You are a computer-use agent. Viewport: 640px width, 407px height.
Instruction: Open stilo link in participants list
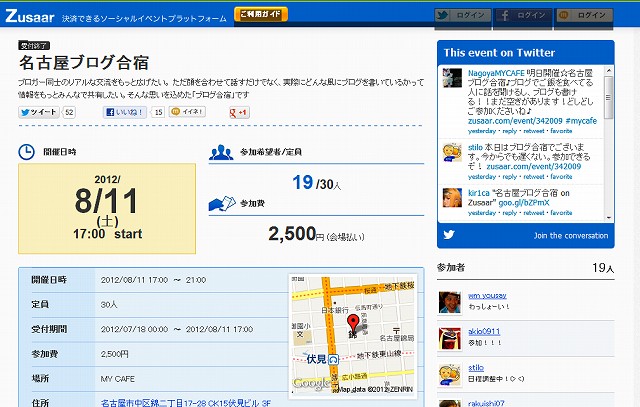(476, 368)
